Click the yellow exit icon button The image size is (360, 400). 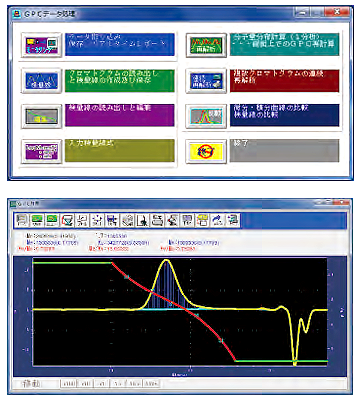(206, 151)
